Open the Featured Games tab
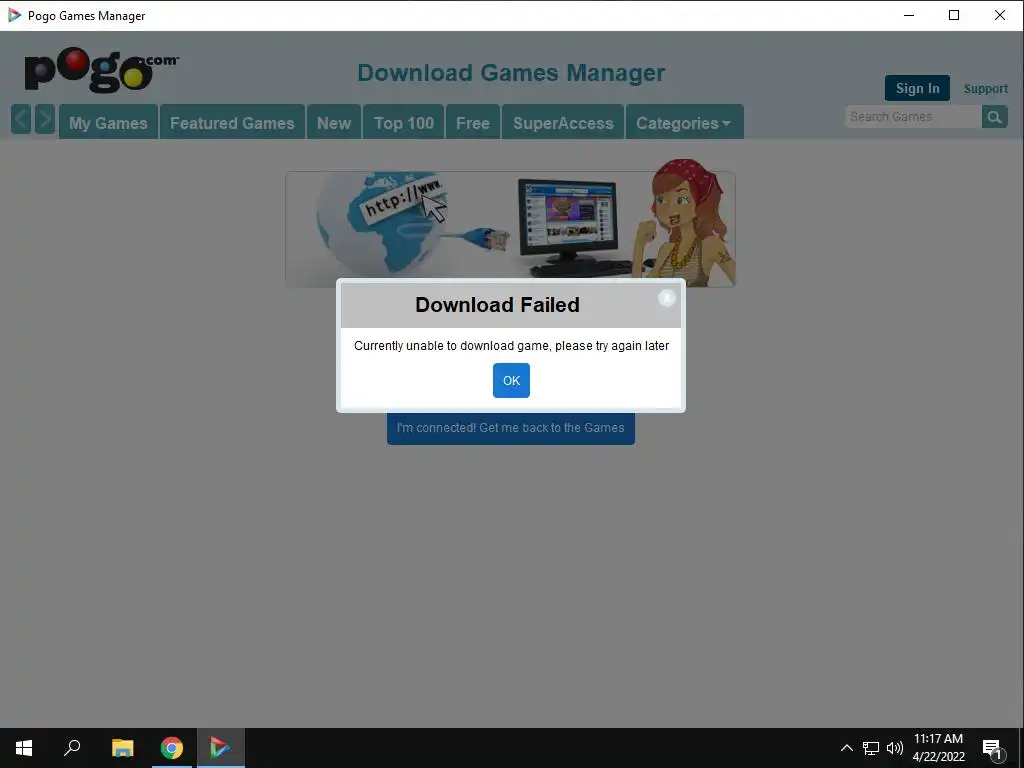 click(x=232, y=122)
